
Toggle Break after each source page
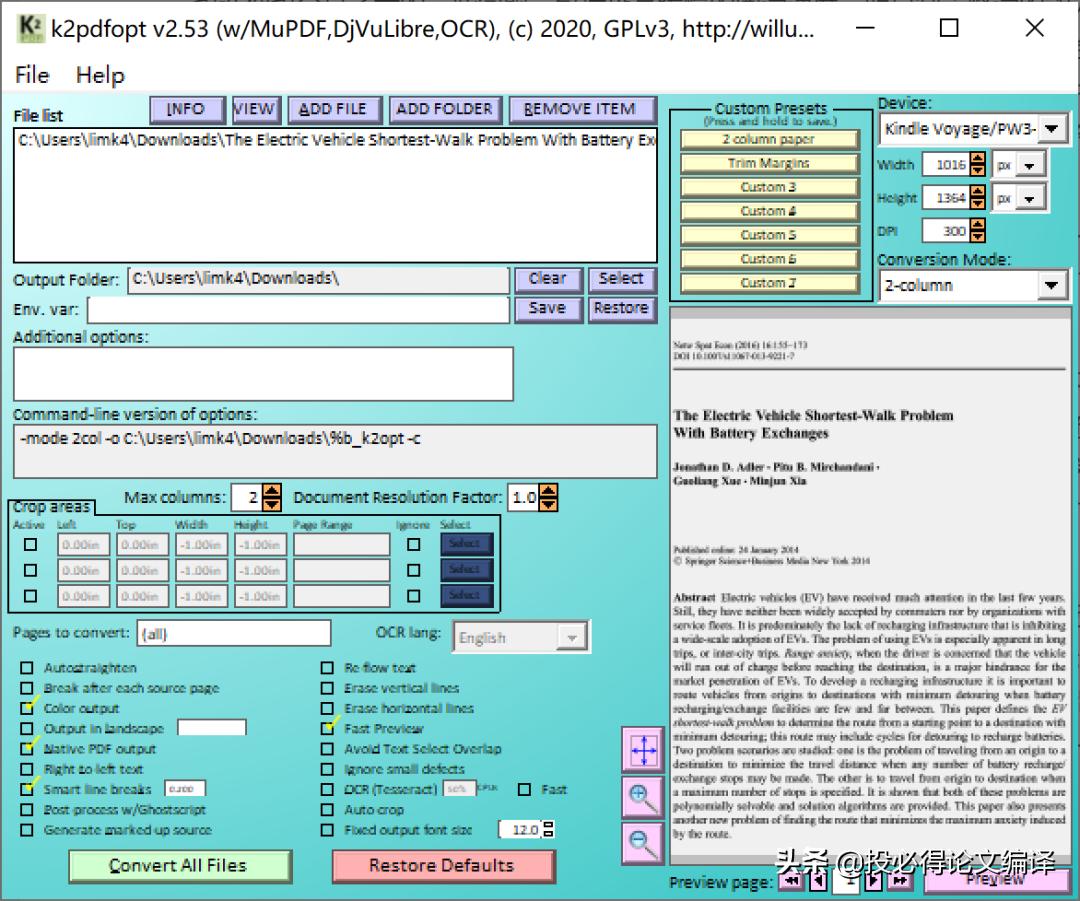point(27,687)
